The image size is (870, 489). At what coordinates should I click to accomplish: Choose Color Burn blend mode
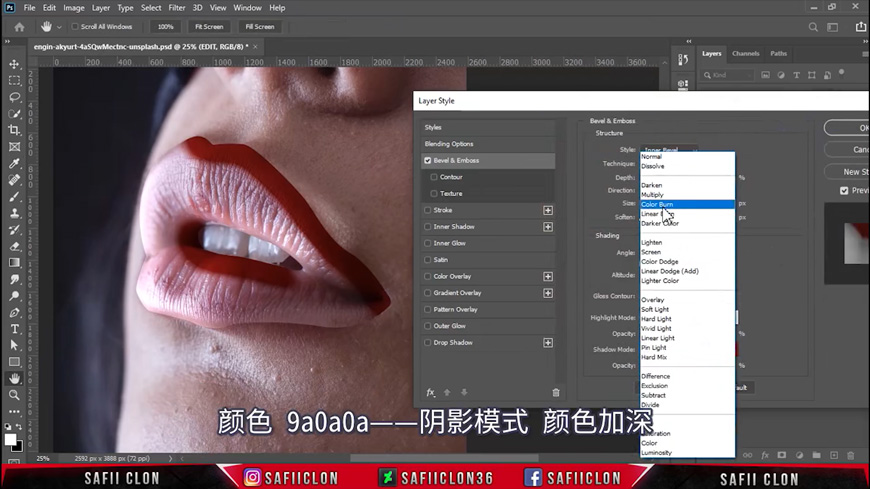[x=687, y=204]
